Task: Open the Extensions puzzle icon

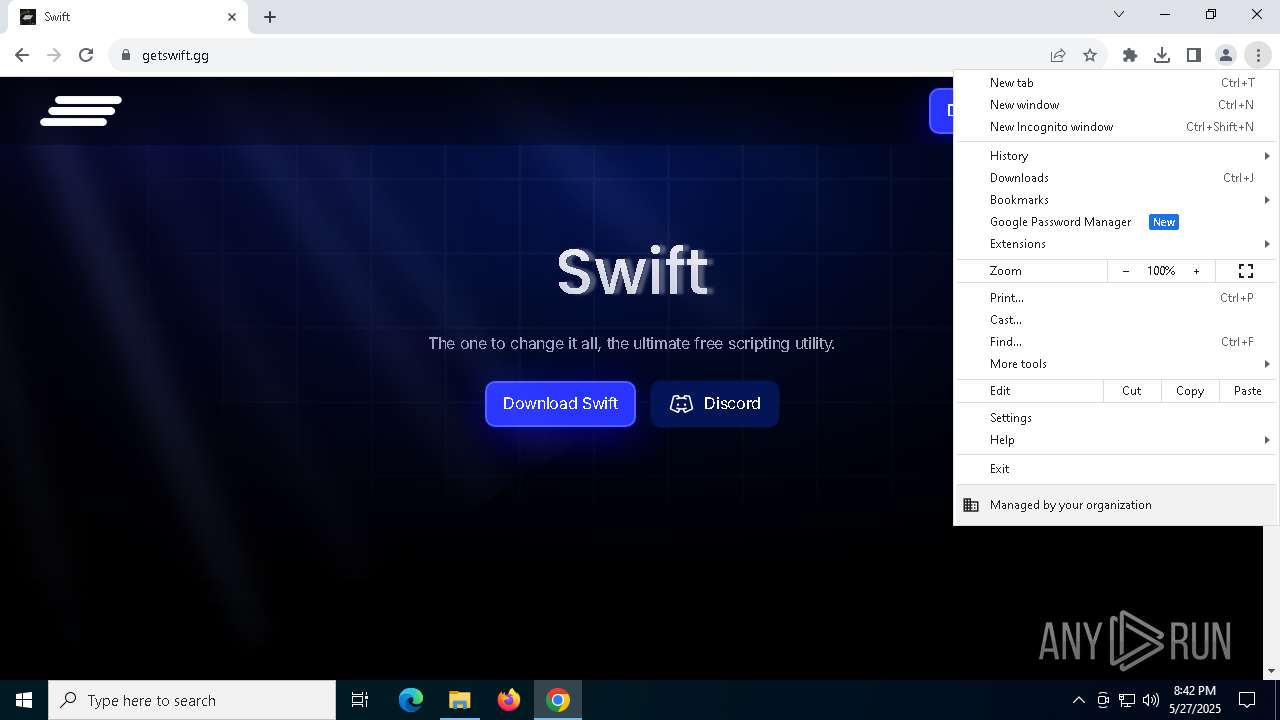Action: [1130, 55]
